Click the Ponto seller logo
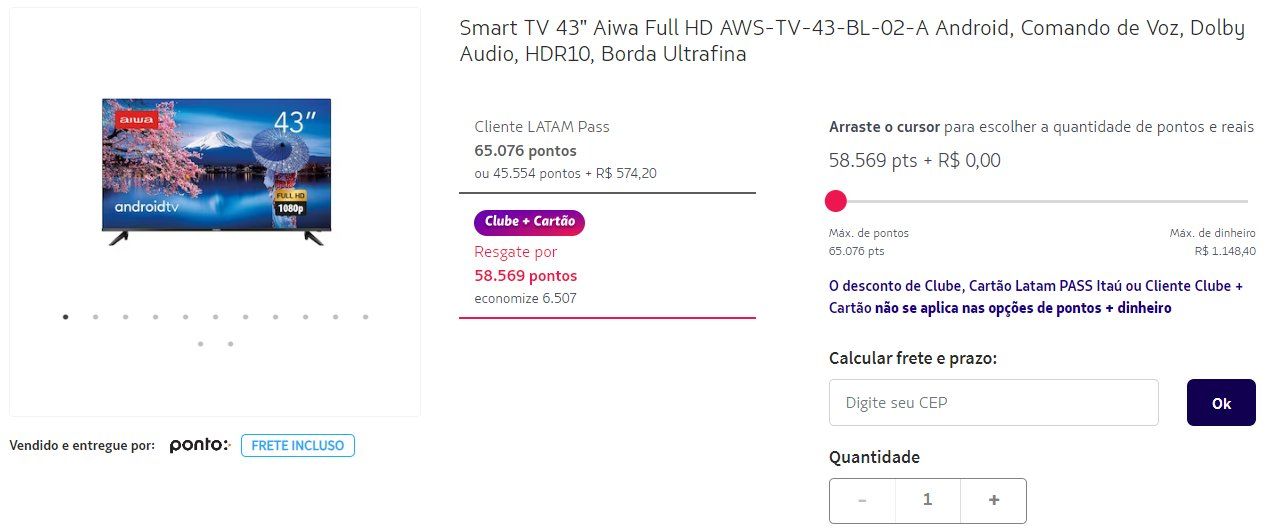Viewport: 1276px width, 531px height. click(200, 445)
